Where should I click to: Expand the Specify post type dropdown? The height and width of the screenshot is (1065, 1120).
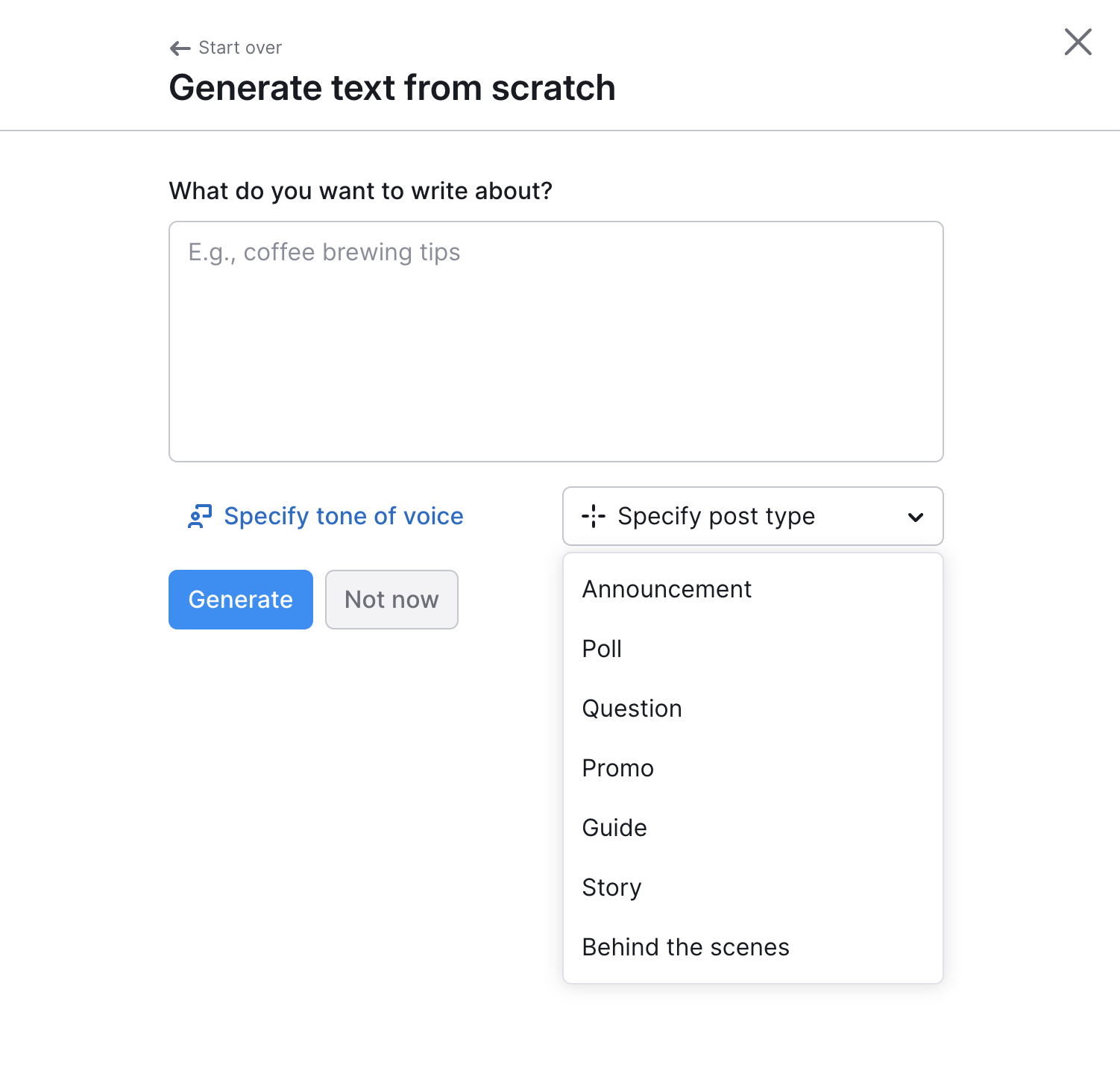pyautogui.click(x=752, y=516)
